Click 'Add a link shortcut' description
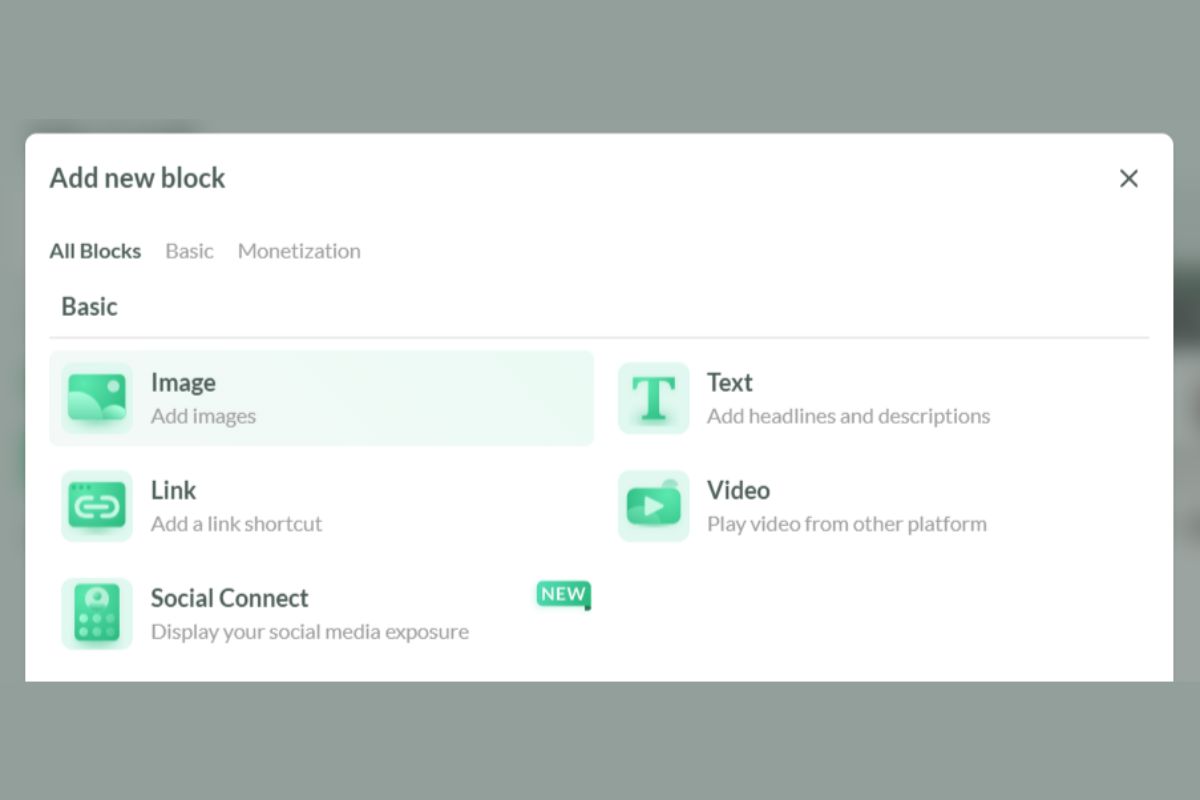This screenshot has height=800, width=1200. tap(236, 524)
